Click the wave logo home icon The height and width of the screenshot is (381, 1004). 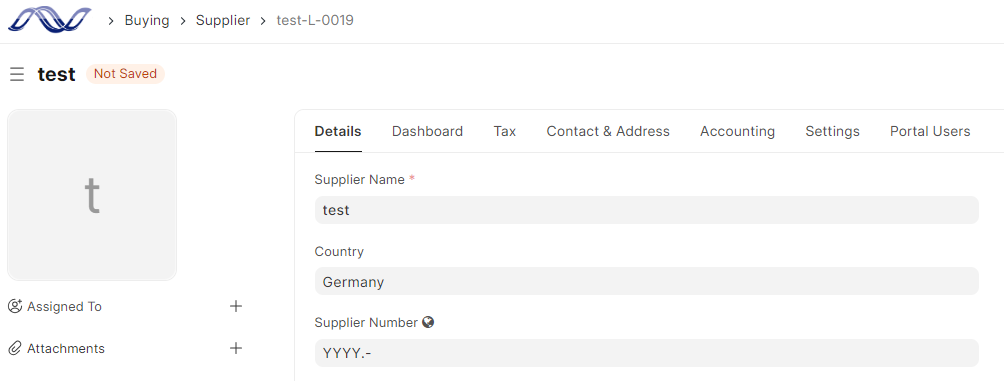[49, 20]
